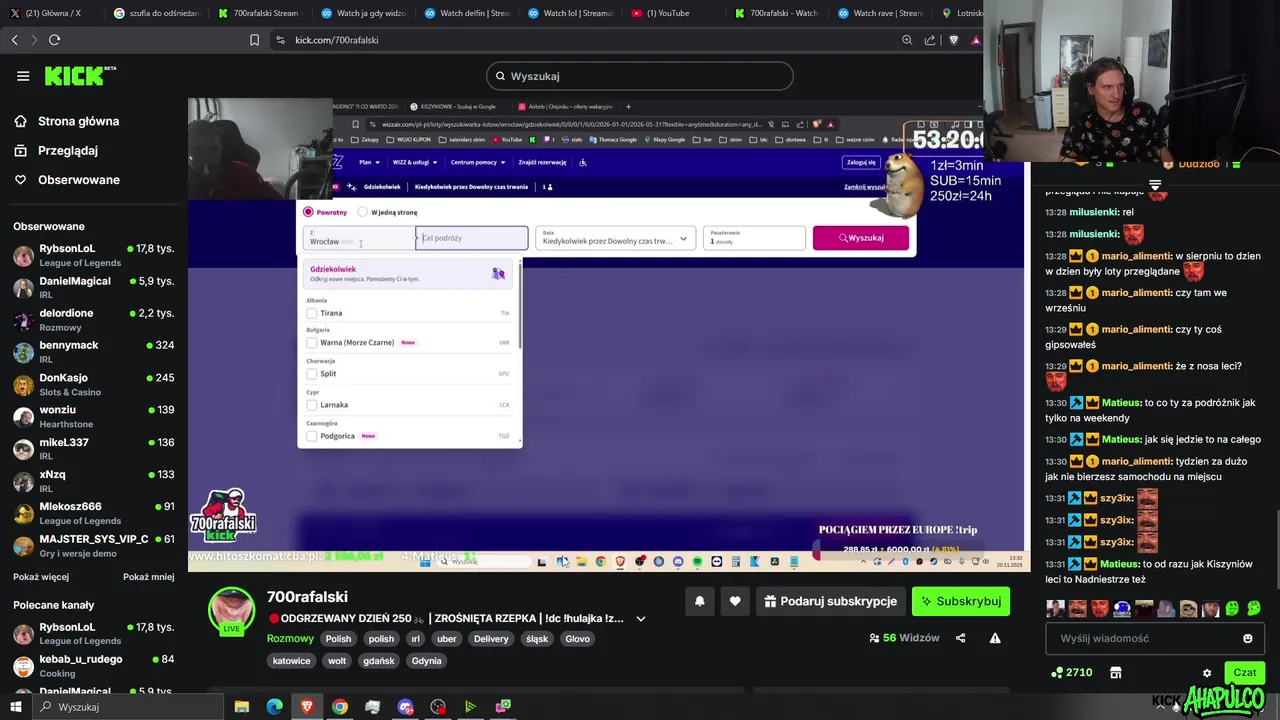
Task: Open the Data date dropdown
Action: coord(615,238)
